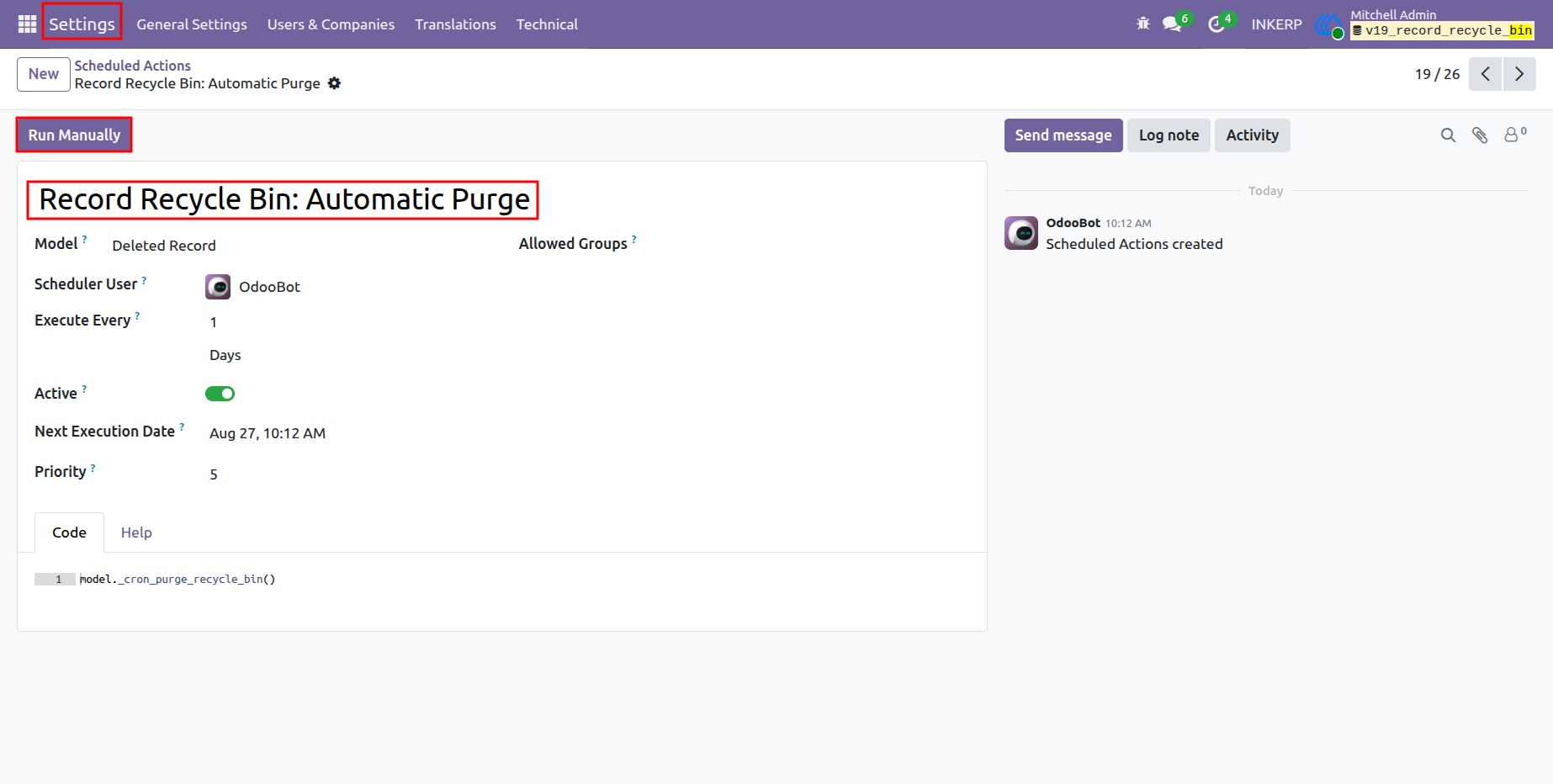Create a New scheduled action

[44, 74]
